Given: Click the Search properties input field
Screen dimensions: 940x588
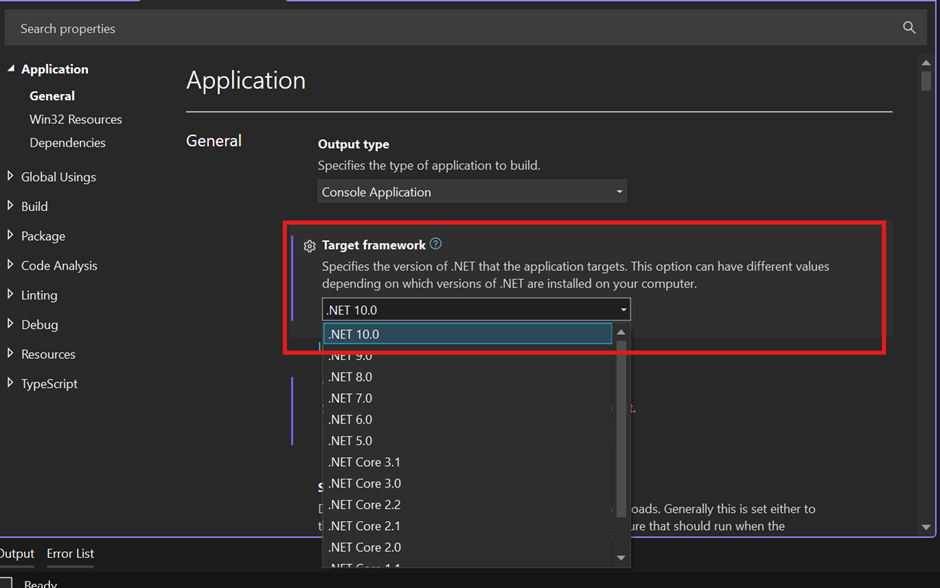Looking at the screenshot, I should (x=450, y=28).
